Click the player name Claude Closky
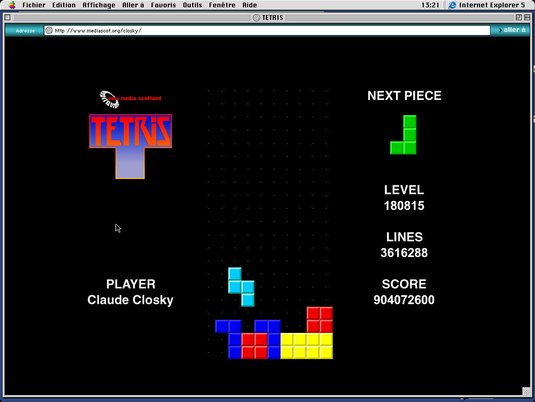 [x=130, y=300]
